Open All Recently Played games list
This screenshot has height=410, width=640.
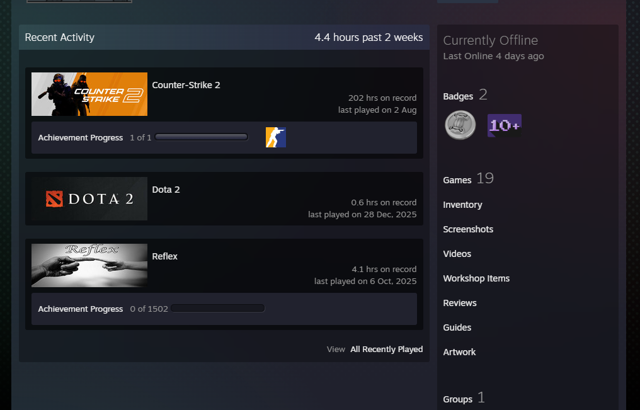tap(387, 349)
